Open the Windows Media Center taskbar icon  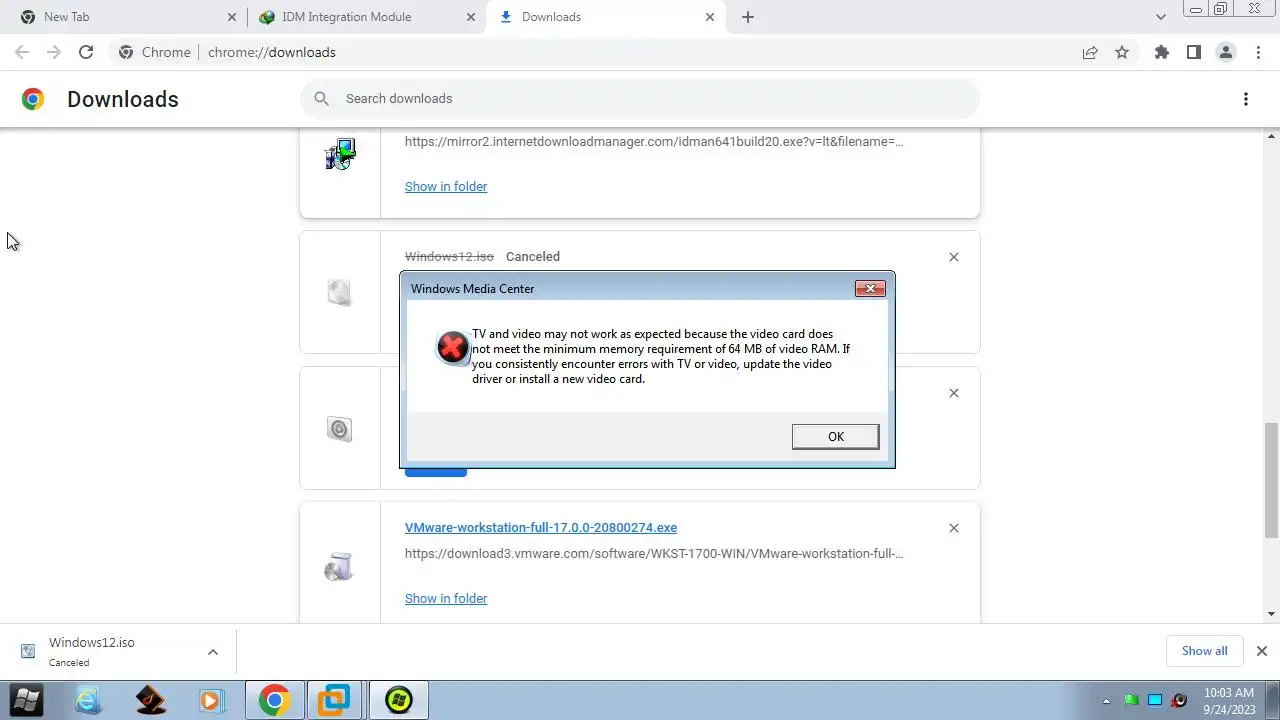pyautogui.click(x=399, y=701)
